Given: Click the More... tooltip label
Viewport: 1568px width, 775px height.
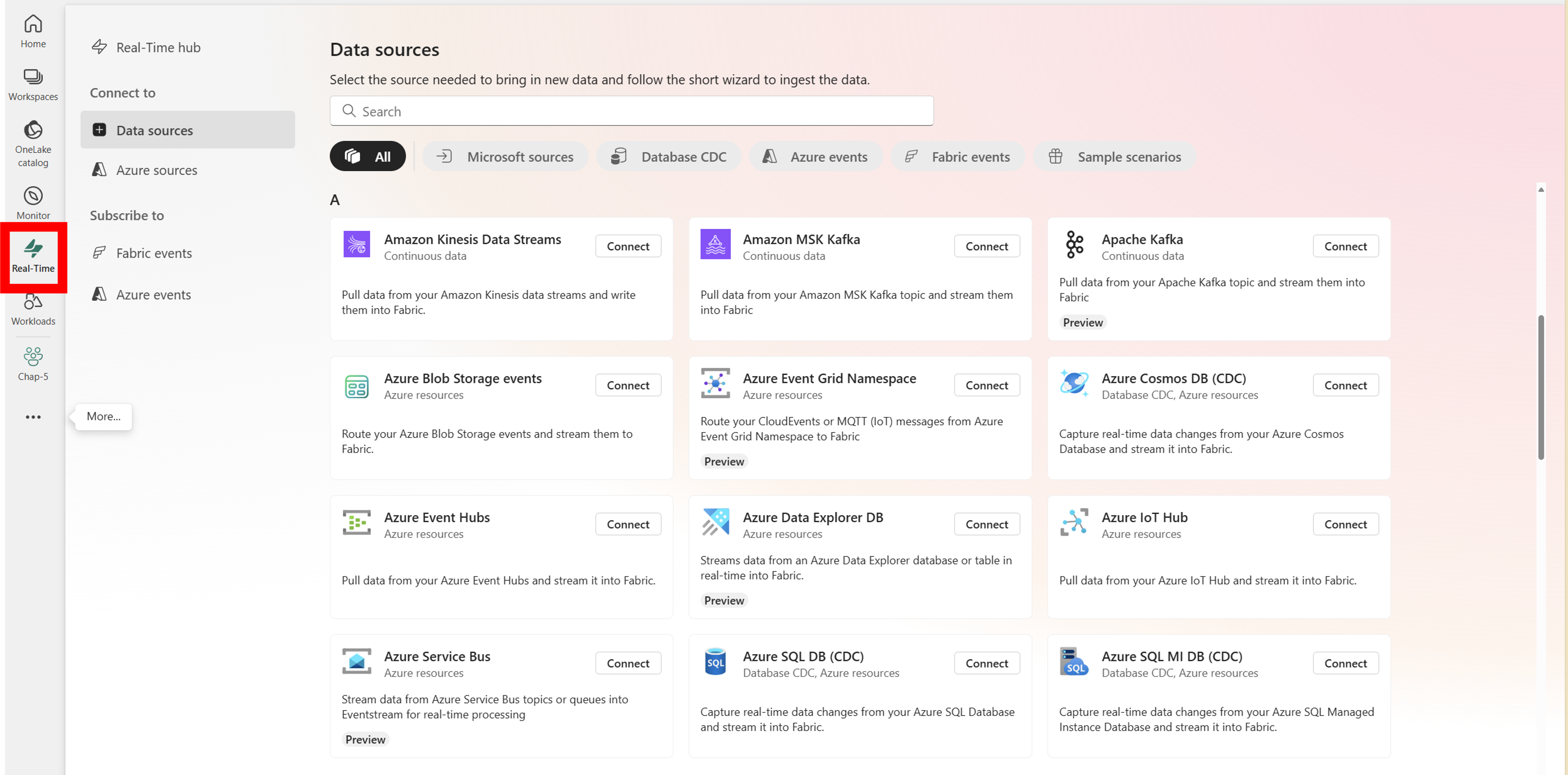Looking at the screenshot, I should [103, 416].
